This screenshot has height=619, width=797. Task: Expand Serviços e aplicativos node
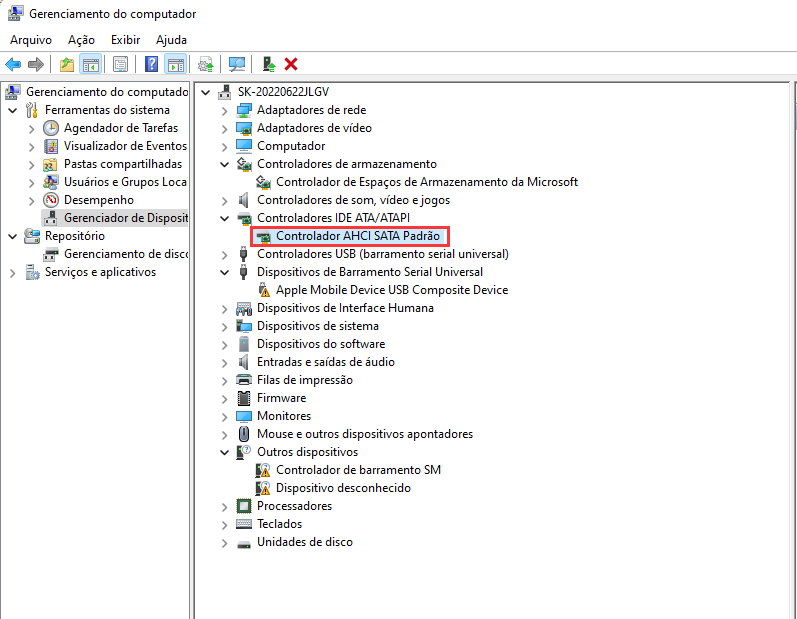(13, 273)
